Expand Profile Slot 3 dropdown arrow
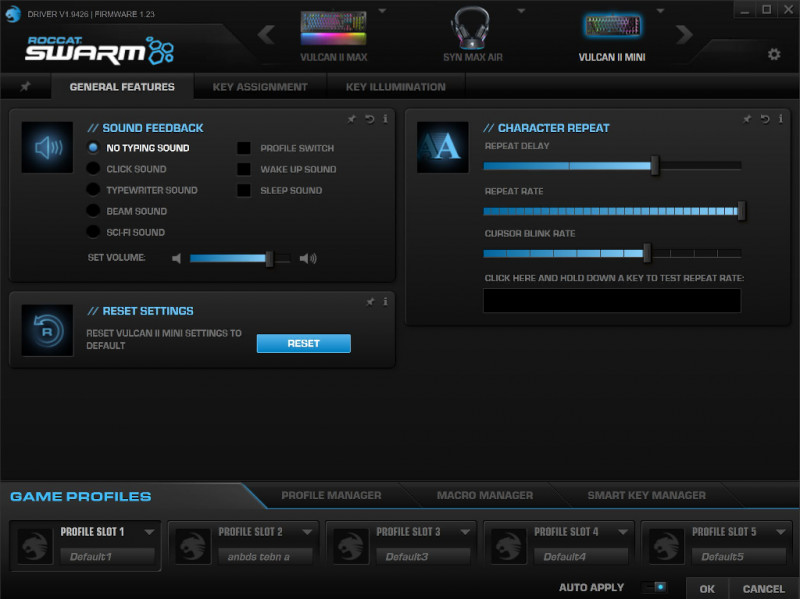 [465, 532]
